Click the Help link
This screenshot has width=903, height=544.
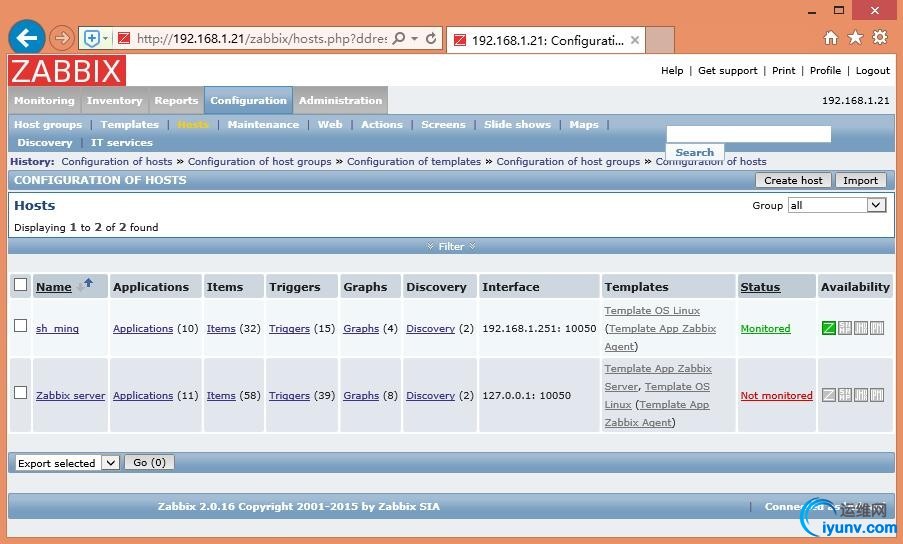tap(672, 70)
